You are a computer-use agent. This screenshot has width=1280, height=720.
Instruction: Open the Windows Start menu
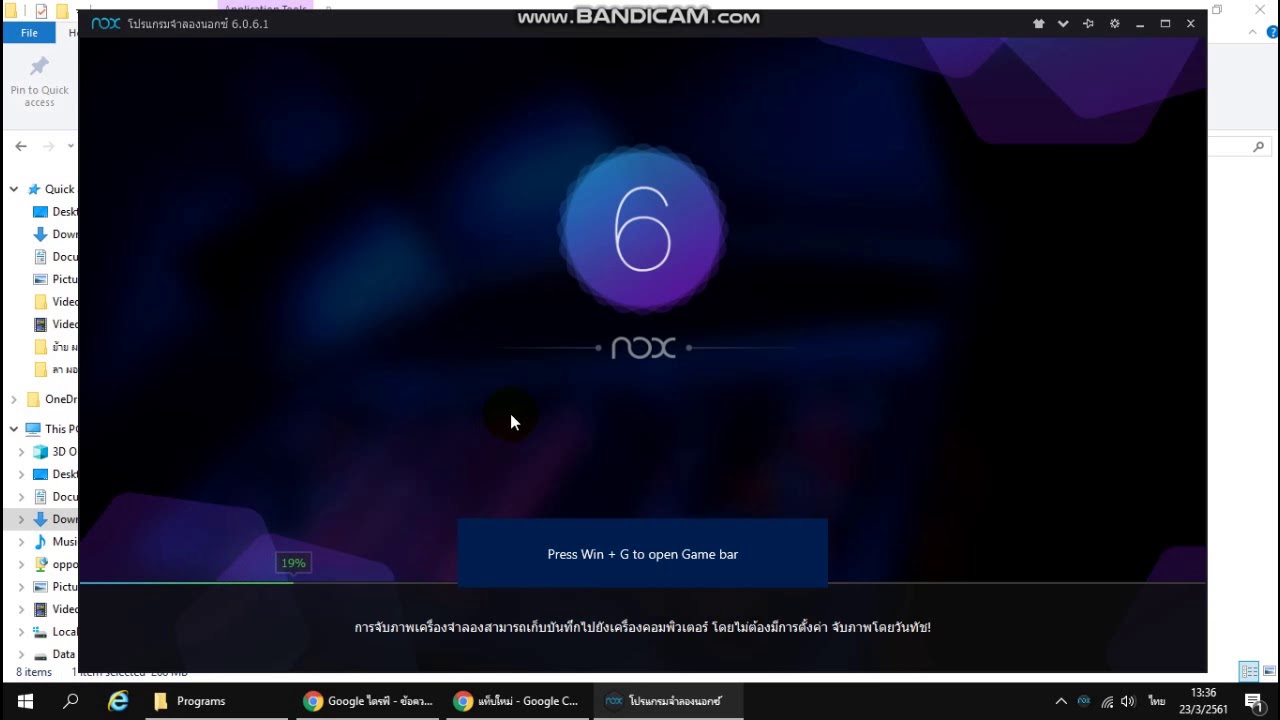pyautogui.click(x=25, y=701)
